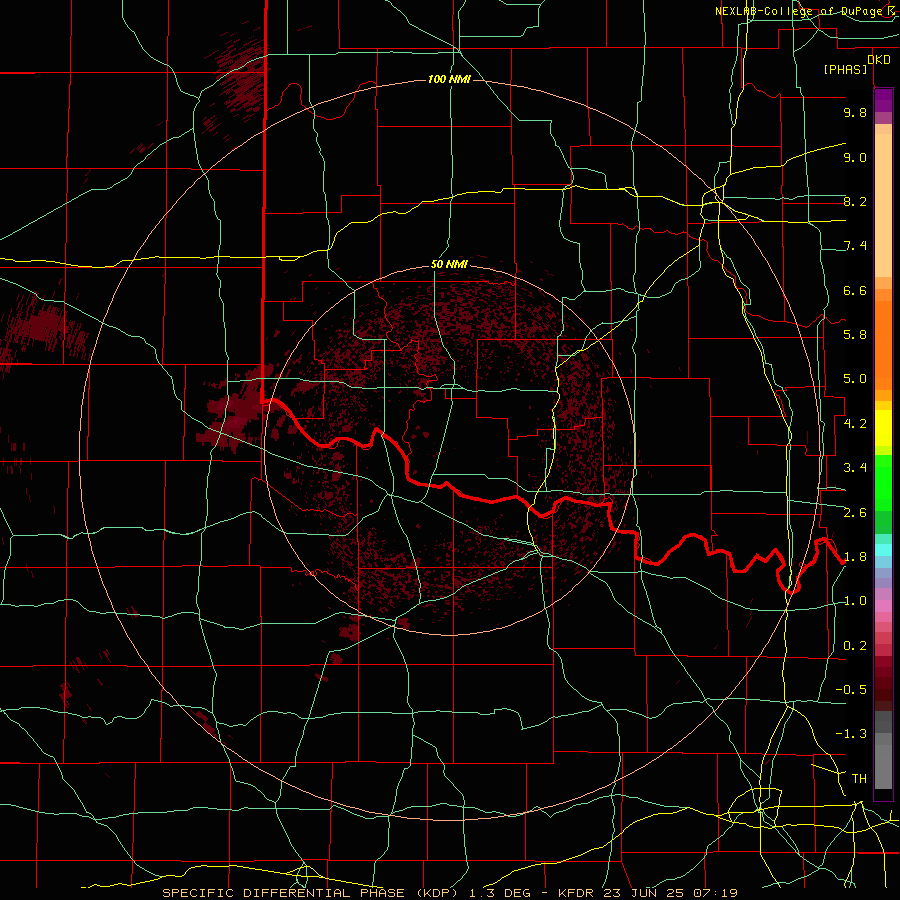Click the 07:19 timestamp
The image size is (900, 900).
tap(716, 893)
